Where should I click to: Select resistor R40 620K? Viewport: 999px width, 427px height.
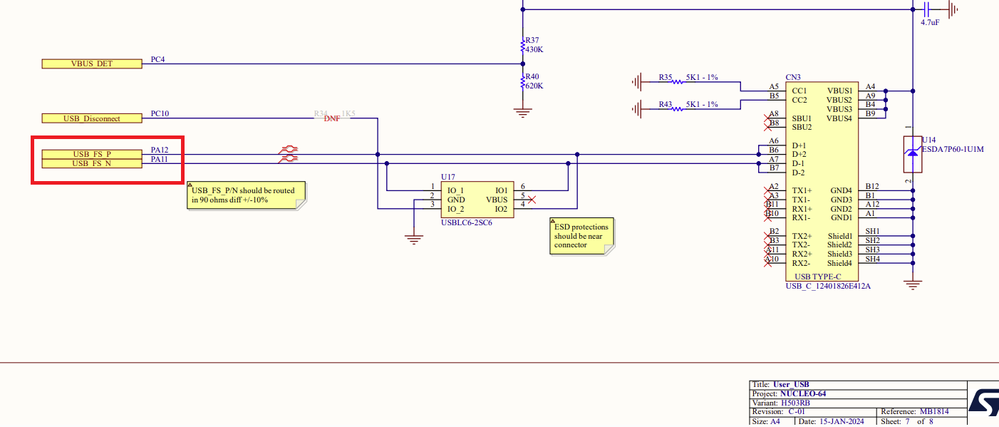coord(523,81)
